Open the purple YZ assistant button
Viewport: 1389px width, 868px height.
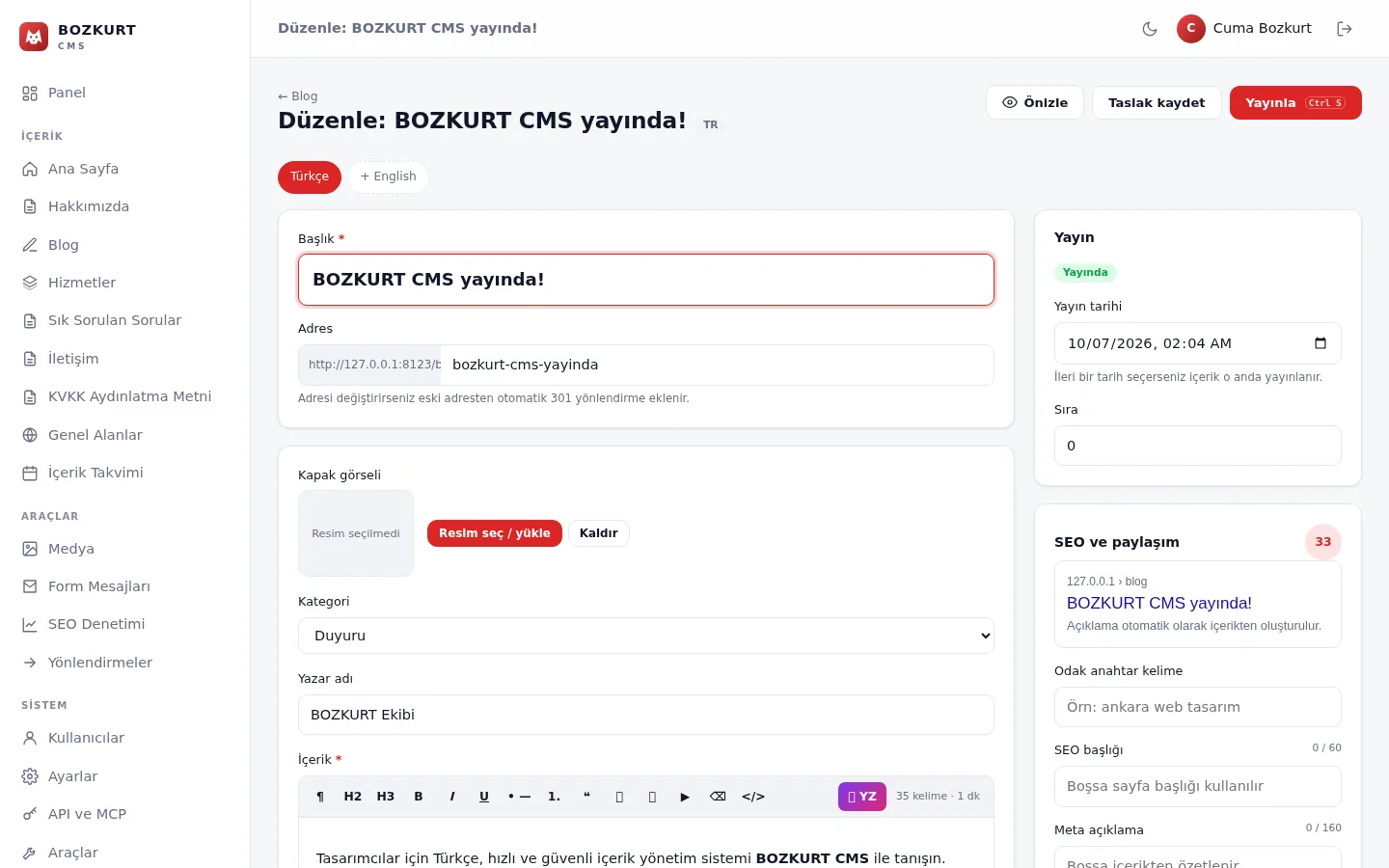coord(862,797)
